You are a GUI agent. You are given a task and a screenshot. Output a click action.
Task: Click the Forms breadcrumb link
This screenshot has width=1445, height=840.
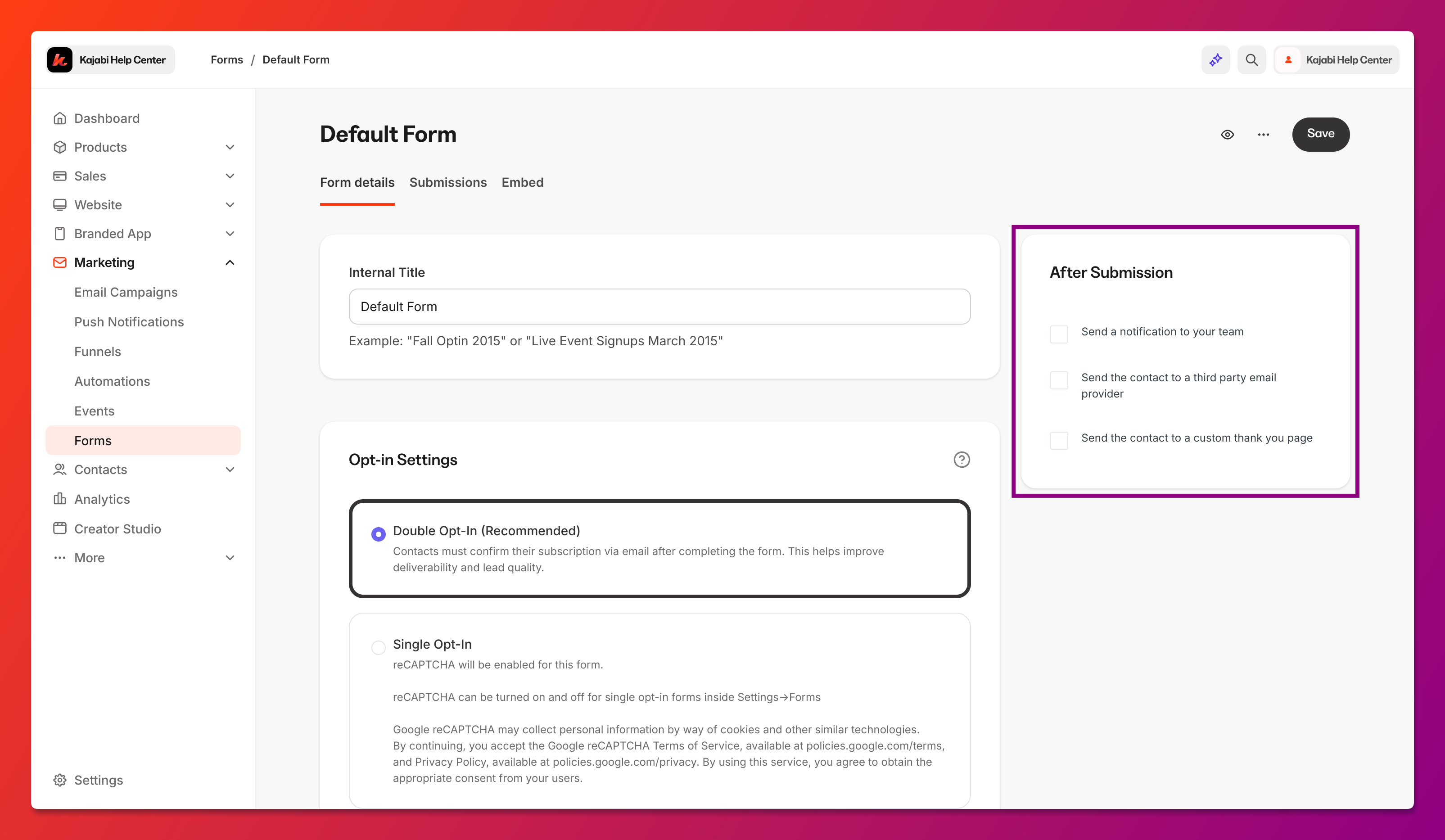point(226,59)
